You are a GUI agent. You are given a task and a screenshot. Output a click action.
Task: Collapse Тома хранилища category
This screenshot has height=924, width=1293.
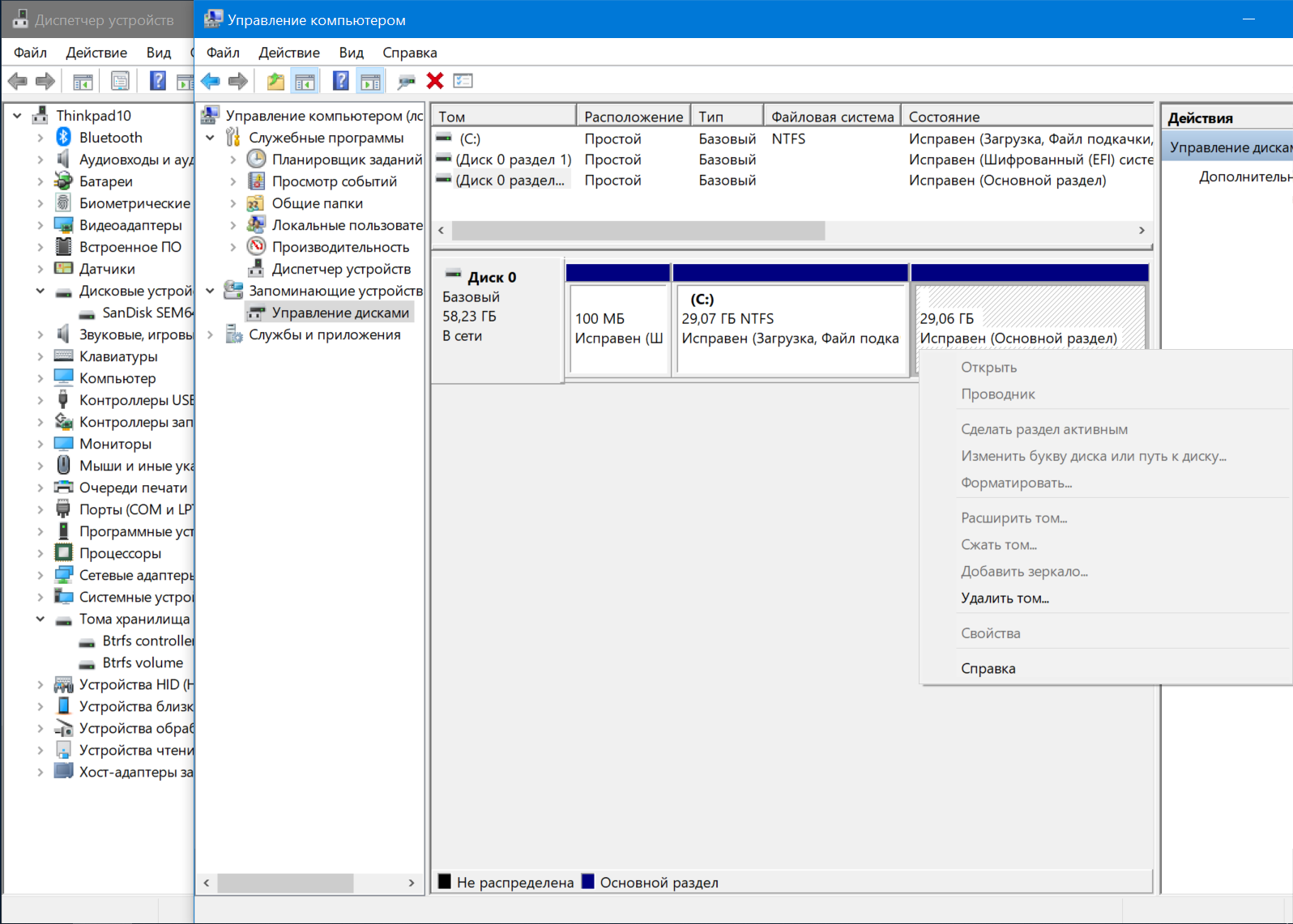(x=40, y=619)
